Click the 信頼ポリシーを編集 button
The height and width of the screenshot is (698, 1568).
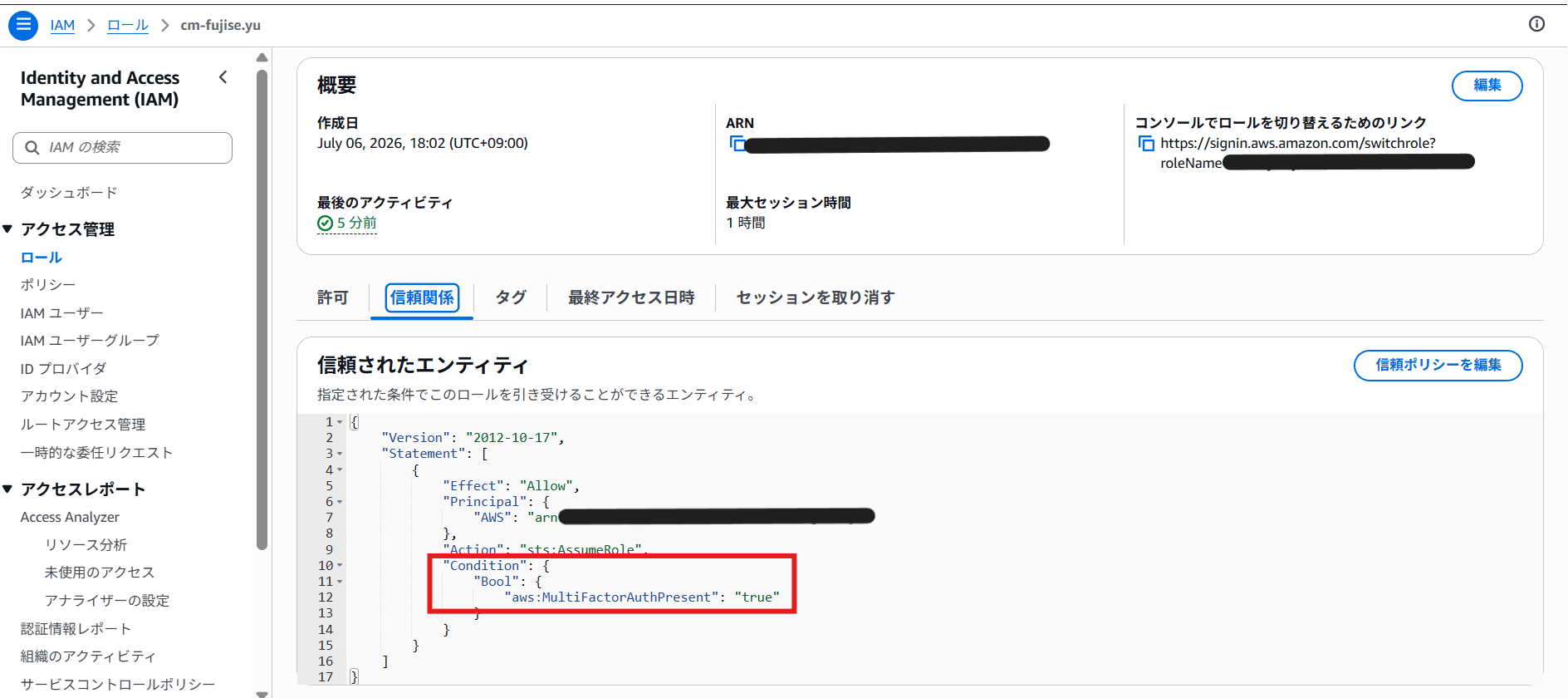click(1438, 366)
